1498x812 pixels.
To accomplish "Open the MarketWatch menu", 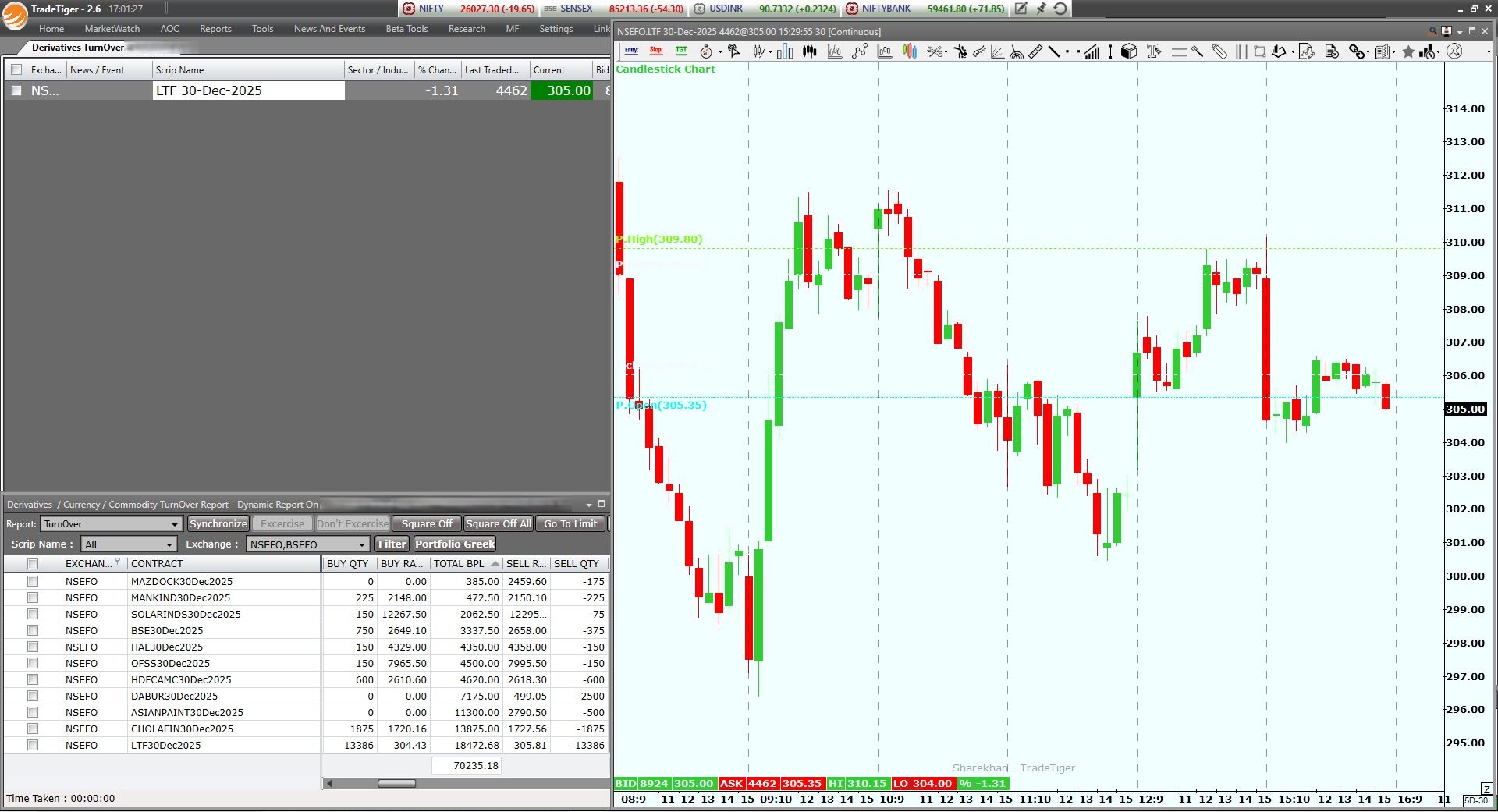I will pos(112,29).
